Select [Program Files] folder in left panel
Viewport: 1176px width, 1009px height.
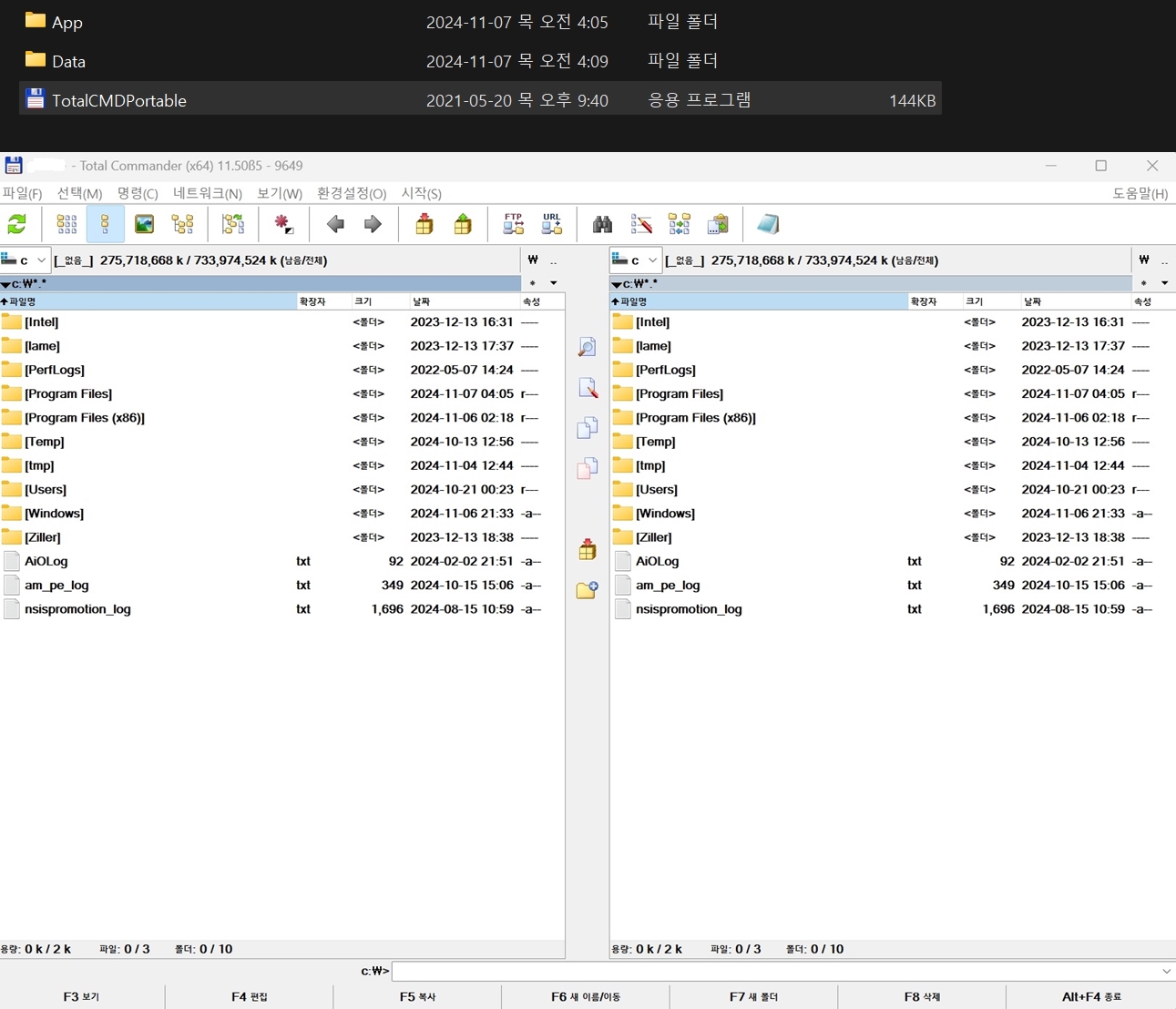coord(282,394)
